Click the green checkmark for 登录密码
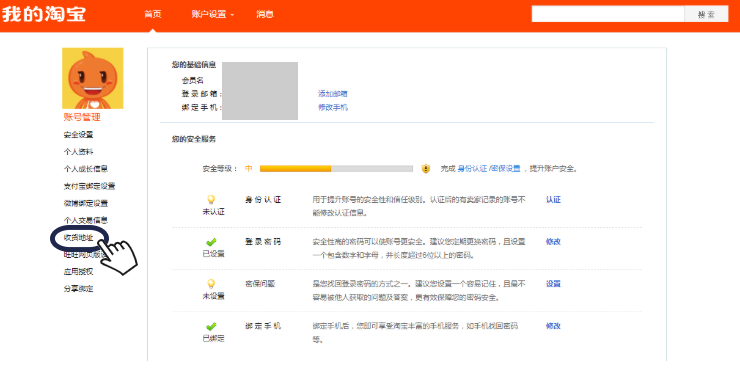 [211, 242]
